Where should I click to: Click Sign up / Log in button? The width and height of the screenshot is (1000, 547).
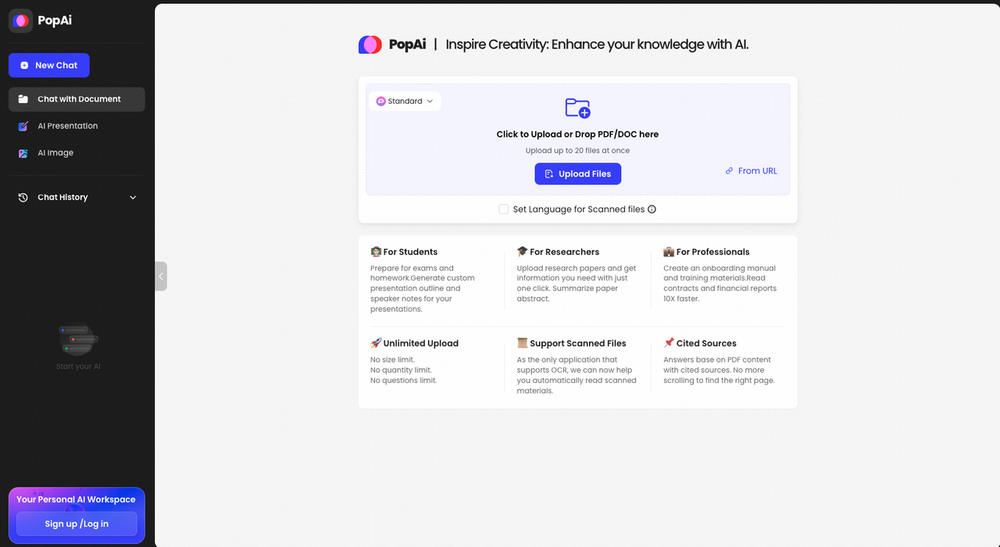tap(77, 523)
